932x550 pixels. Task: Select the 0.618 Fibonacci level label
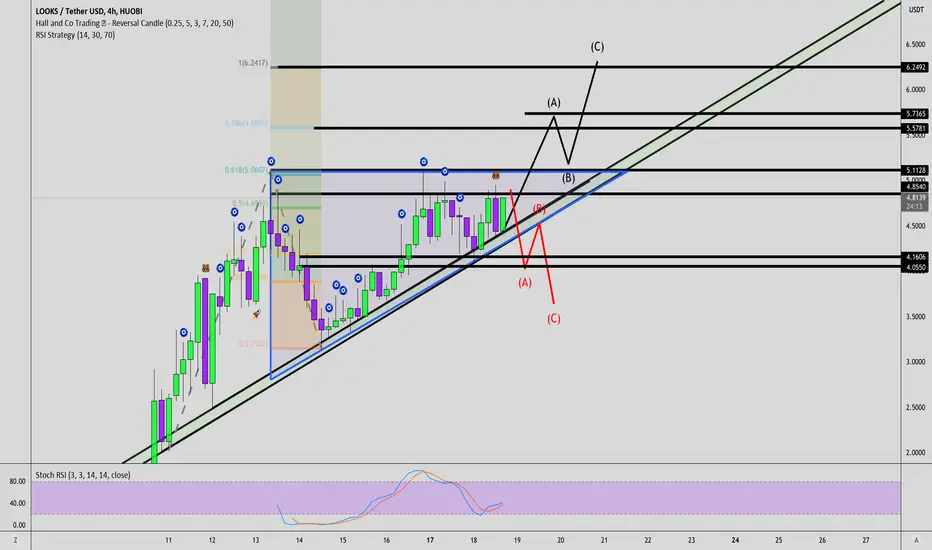pyautogui.click(x=246, y=170)
